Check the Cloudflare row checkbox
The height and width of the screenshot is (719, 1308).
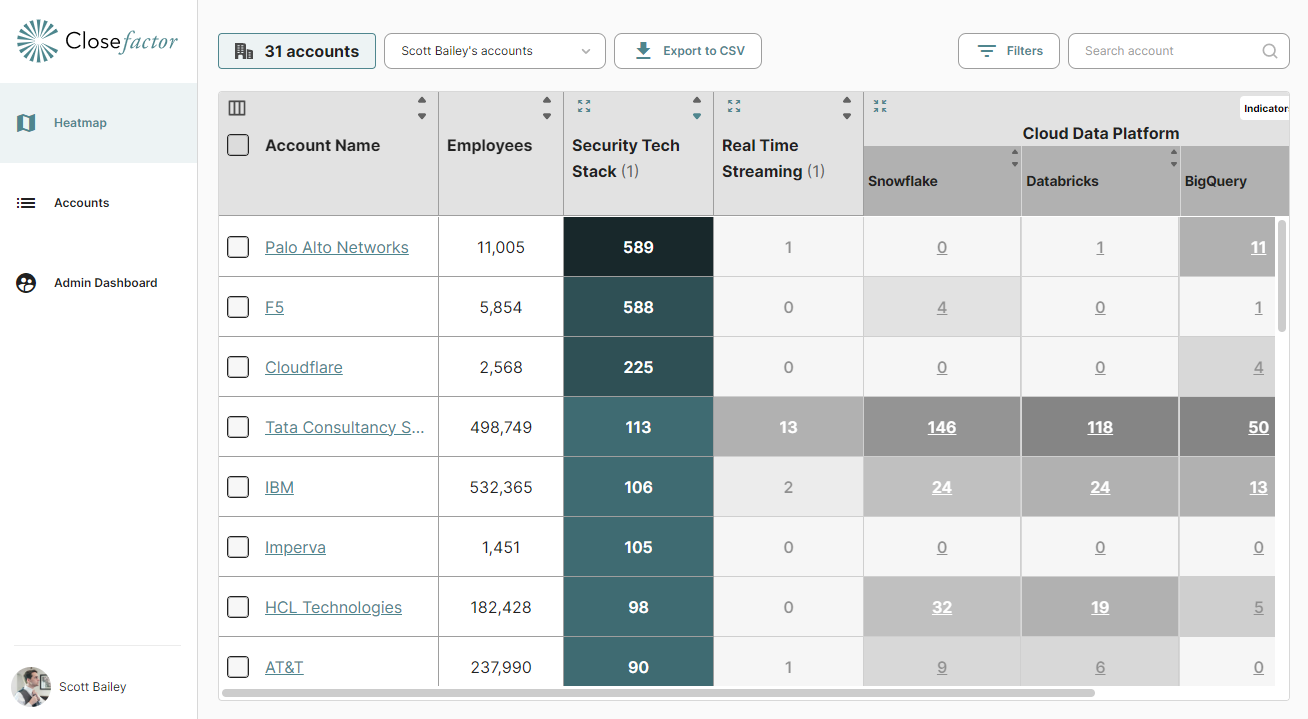click(x=238, y=367)
